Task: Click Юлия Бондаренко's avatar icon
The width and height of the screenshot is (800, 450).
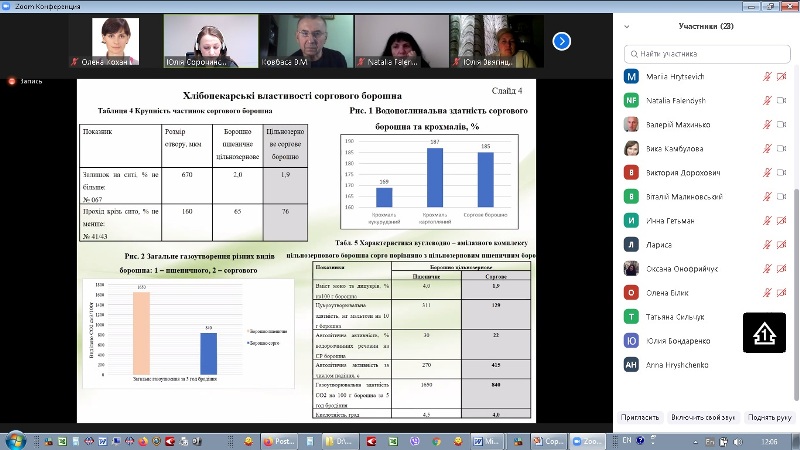Action: pyautogui.click(x=631, y=340)
